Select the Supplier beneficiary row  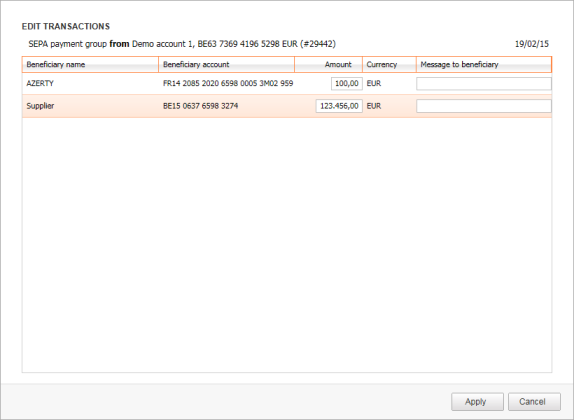click(x=287, y=106)
